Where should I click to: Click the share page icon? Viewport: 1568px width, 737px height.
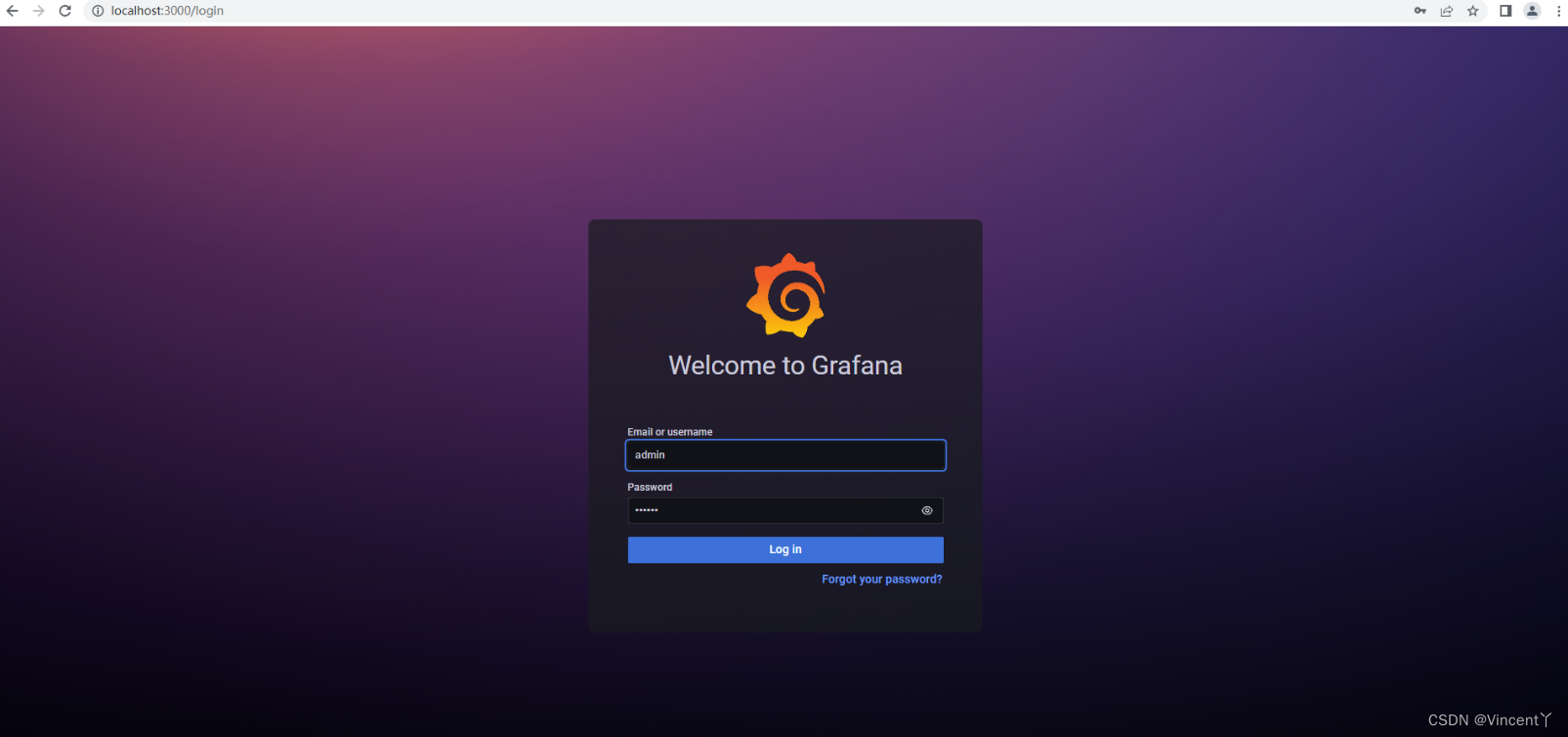1447,11
